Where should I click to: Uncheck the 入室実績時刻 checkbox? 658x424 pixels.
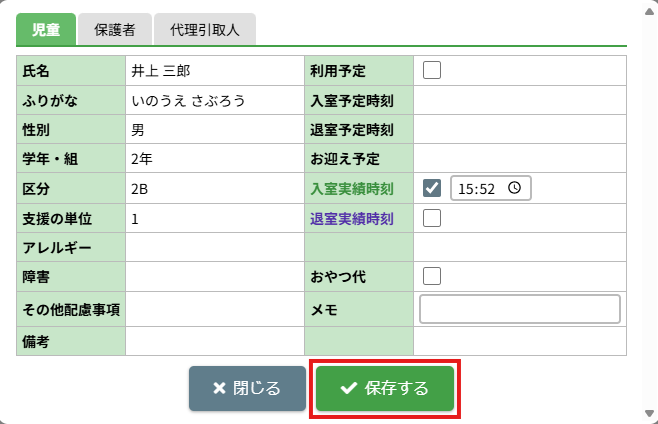[432, 188]
